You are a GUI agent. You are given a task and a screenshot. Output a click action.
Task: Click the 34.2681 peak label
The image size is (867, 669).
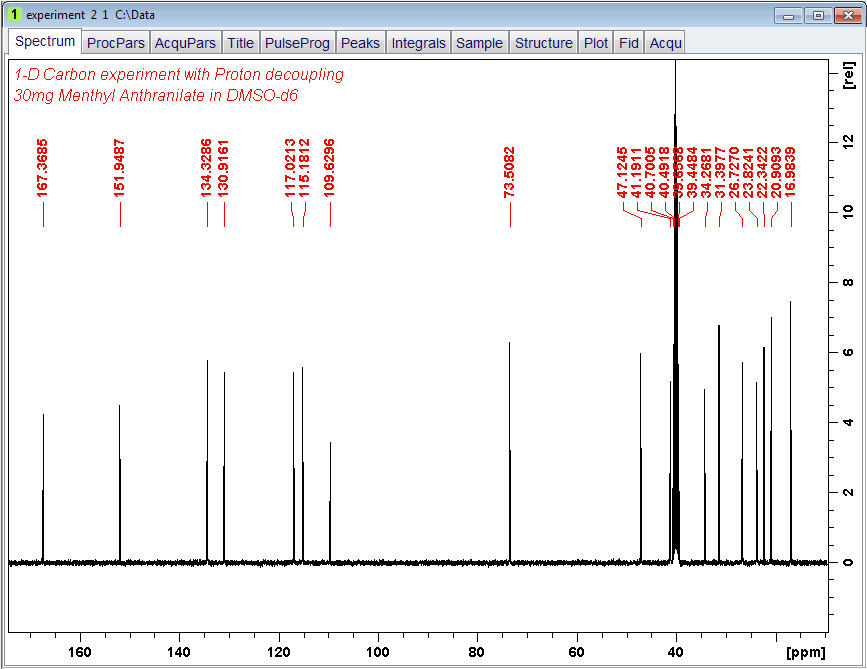click(706, 172)
